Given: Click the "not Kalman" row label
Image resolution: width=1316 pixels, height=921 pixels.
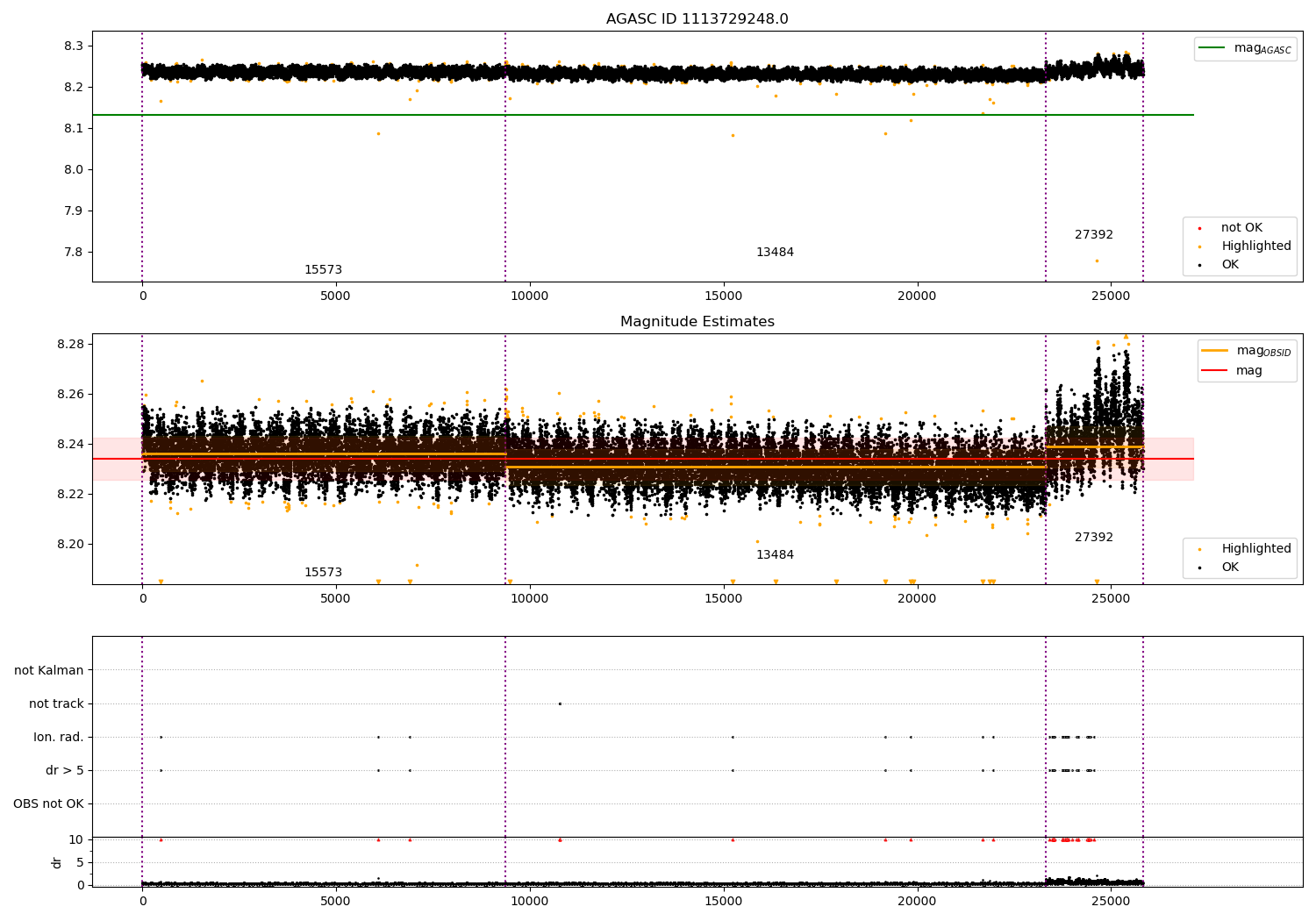Looking at the screenshot, I should point(49,670).
